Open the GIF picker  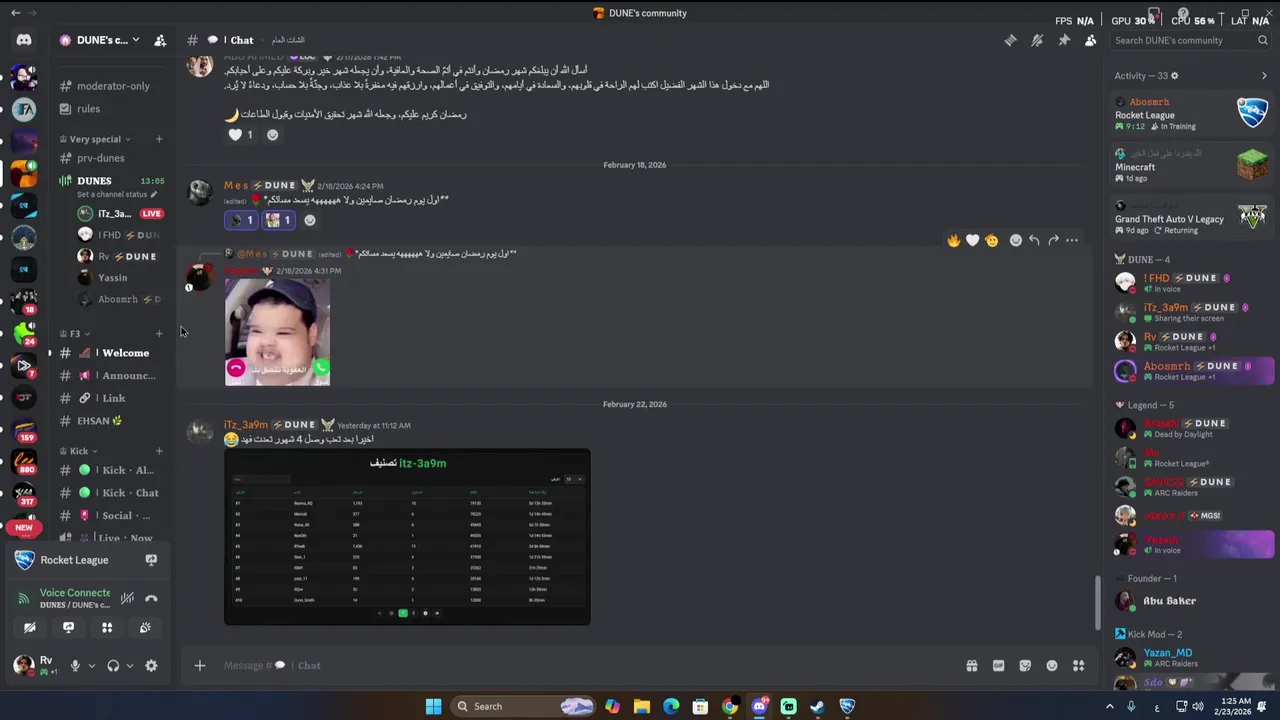998,666
